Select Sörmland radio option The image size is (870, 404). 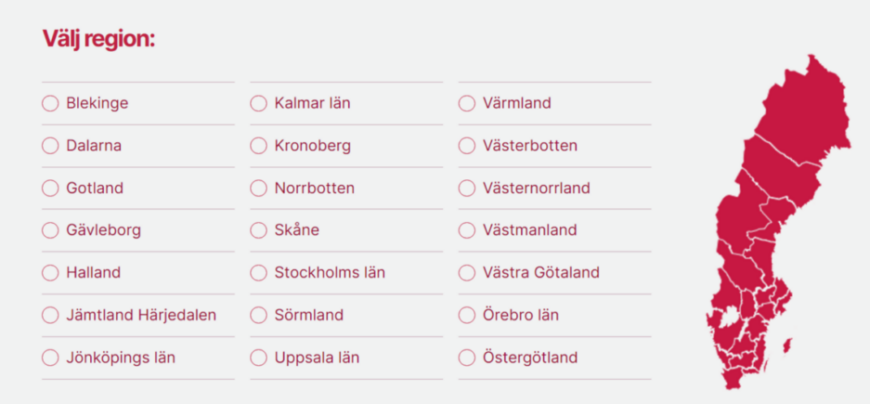(x=259, y=315)
